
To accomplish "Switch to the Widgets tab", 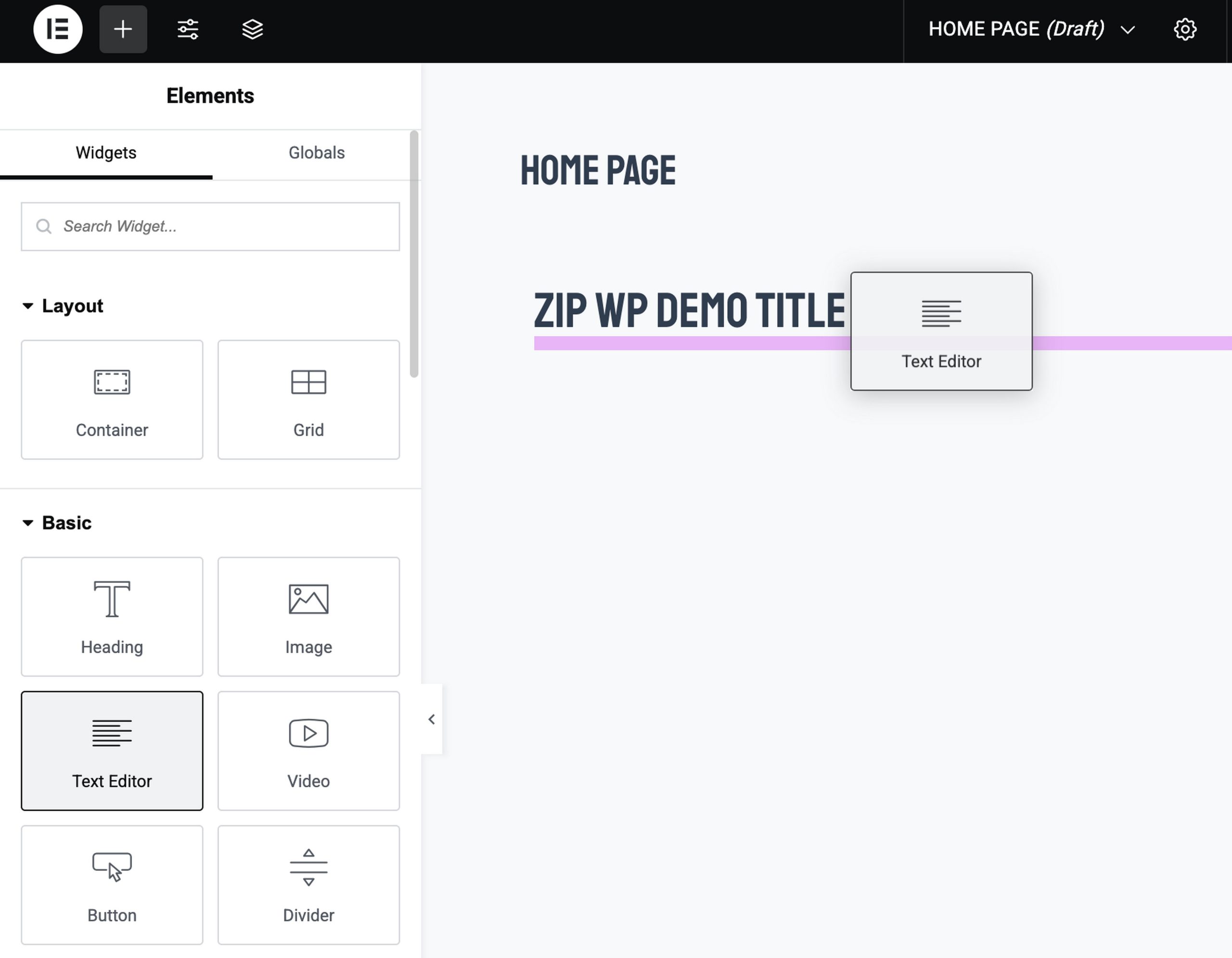I will 106,152.
